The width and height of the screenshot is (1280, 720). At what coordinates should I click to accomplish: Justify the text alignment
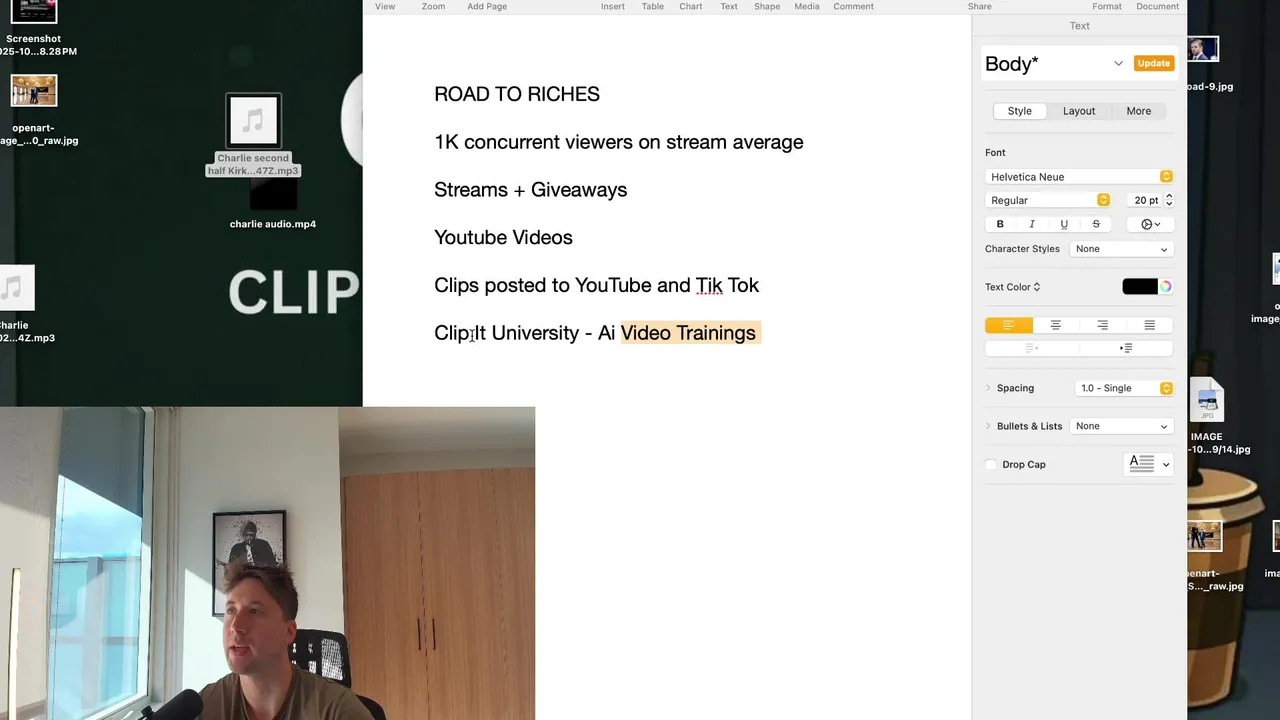1149,325
